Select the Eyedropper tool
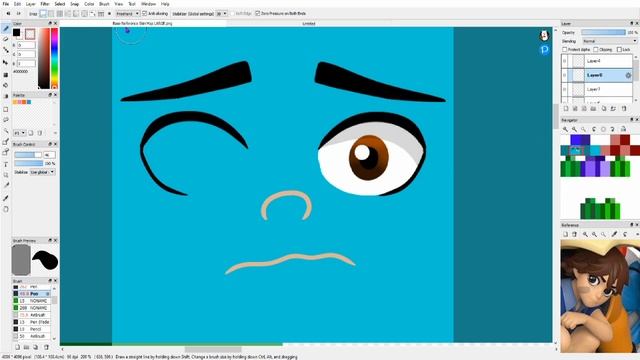 tap(6, 198)
